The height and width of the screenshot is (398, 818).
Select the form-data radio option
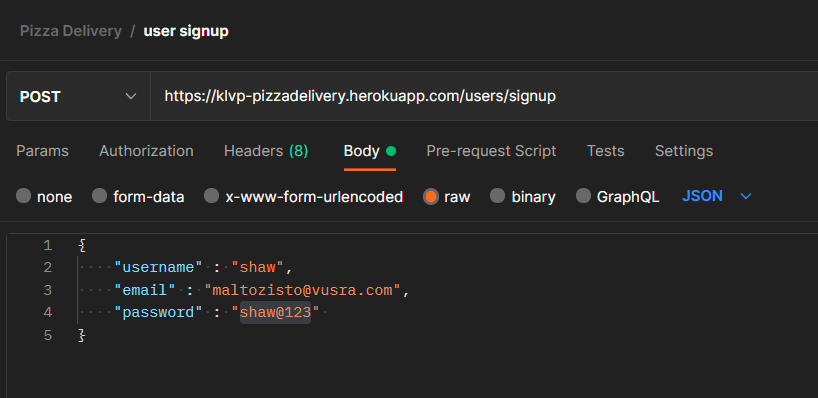(99, 196)
